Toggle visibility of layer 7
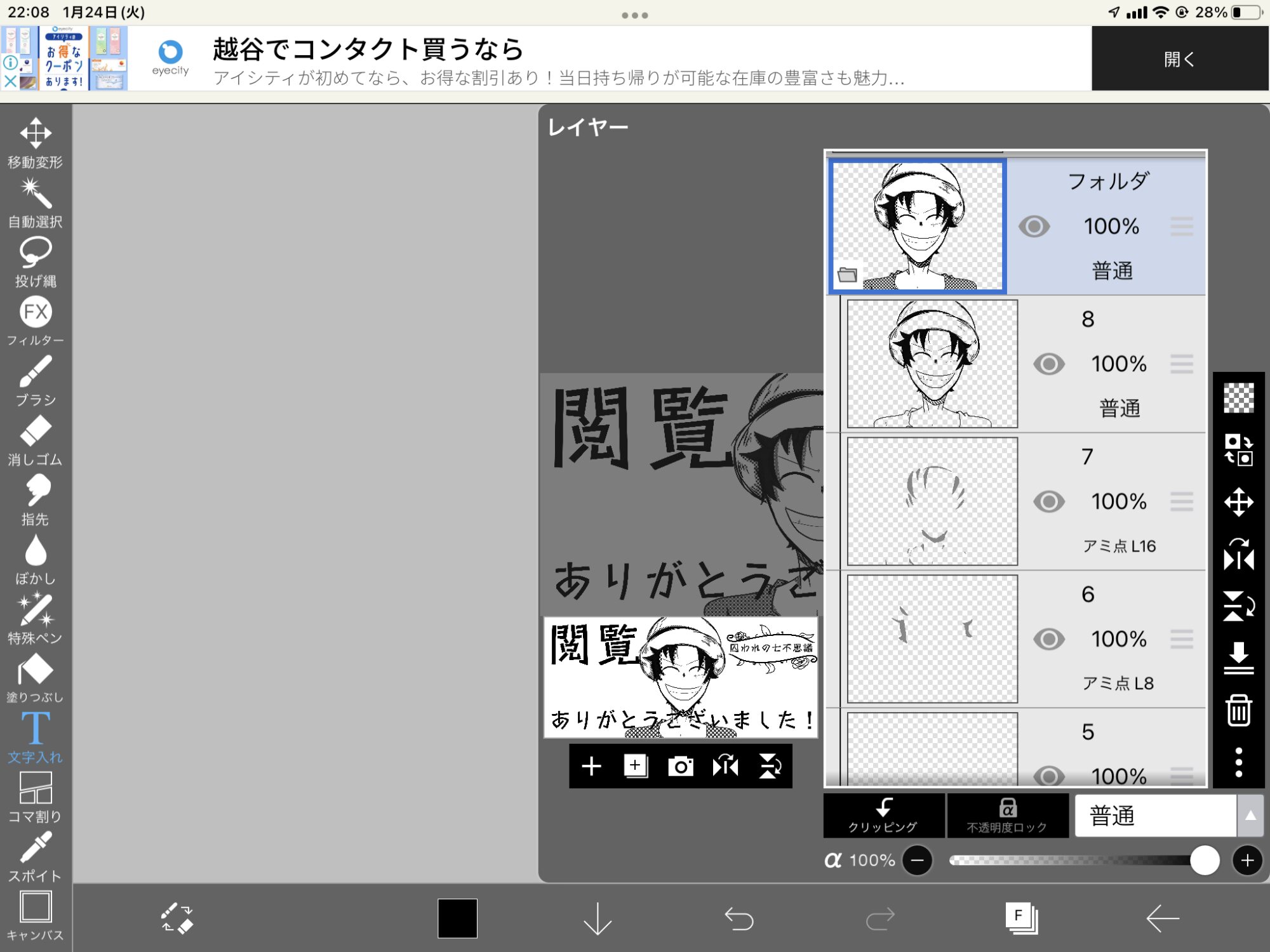The width and height of the screenshot is (1270, 952). pos(1048,501)
